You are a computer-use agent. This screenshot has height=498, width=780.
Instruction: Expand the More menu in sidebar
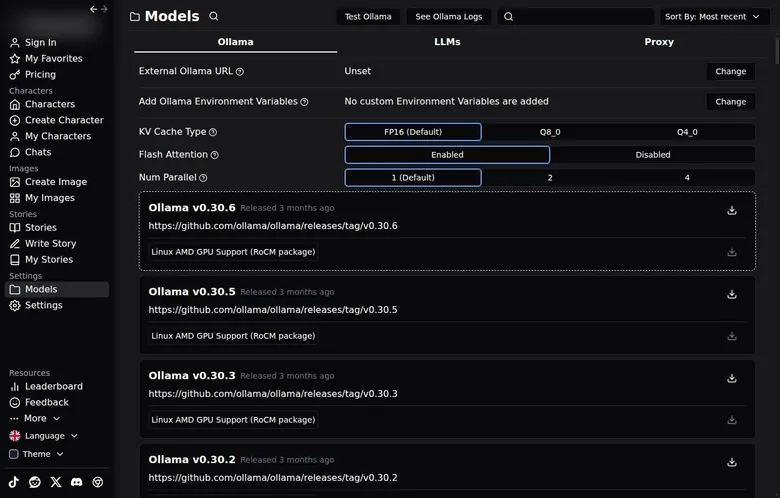[35, 418]
